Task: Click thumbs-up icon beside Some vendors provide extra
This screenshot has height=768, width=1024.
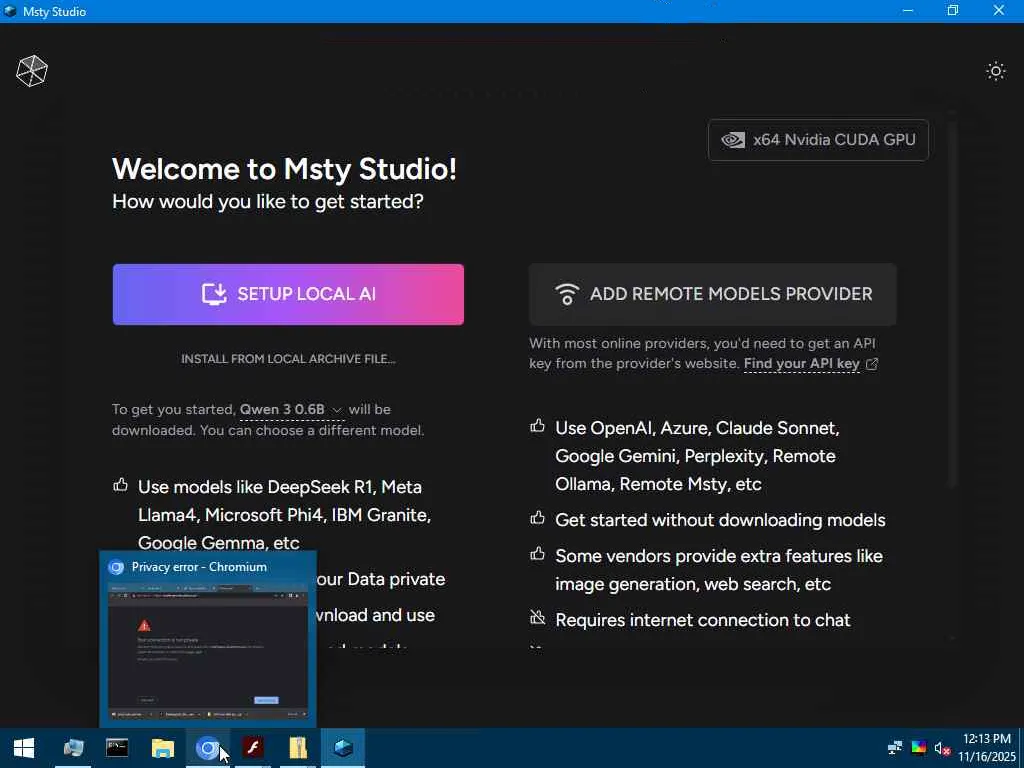Action: (x=537, y=554)
